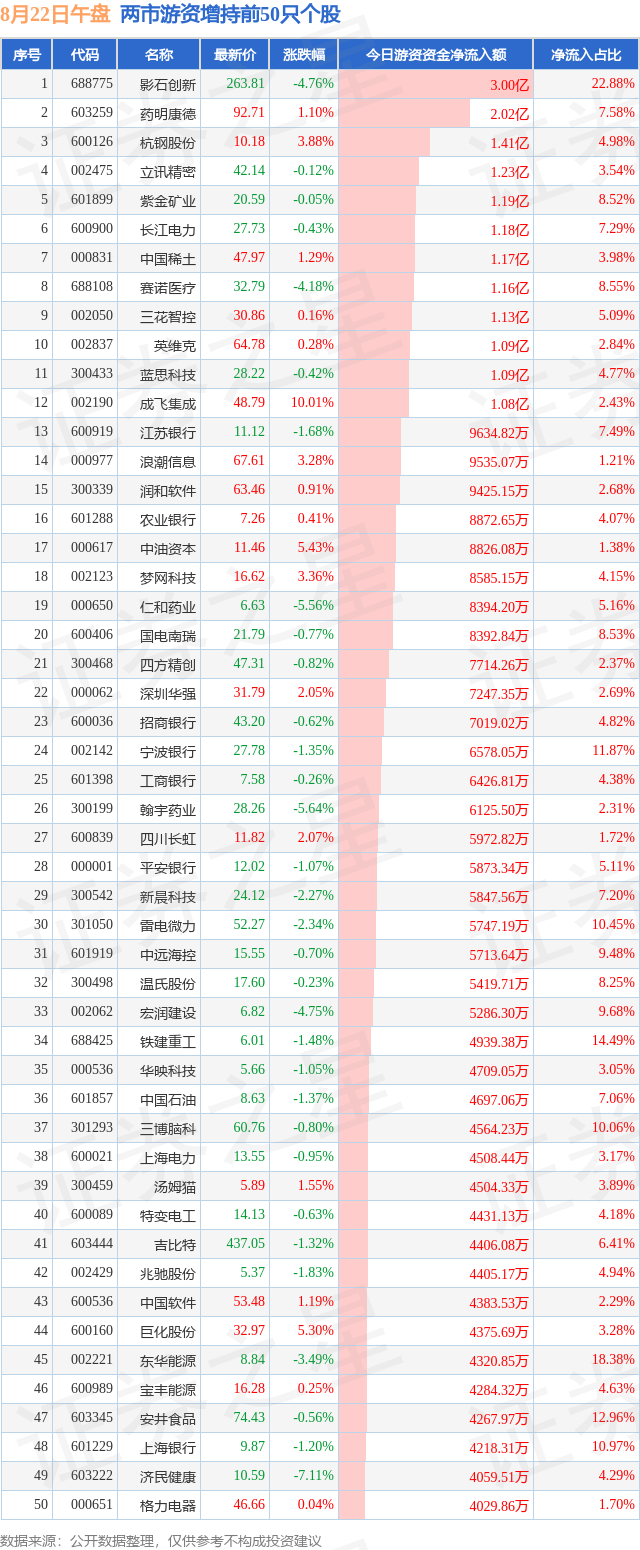Click 5.30% change for 巨化股份

[x=318, y=1331]
